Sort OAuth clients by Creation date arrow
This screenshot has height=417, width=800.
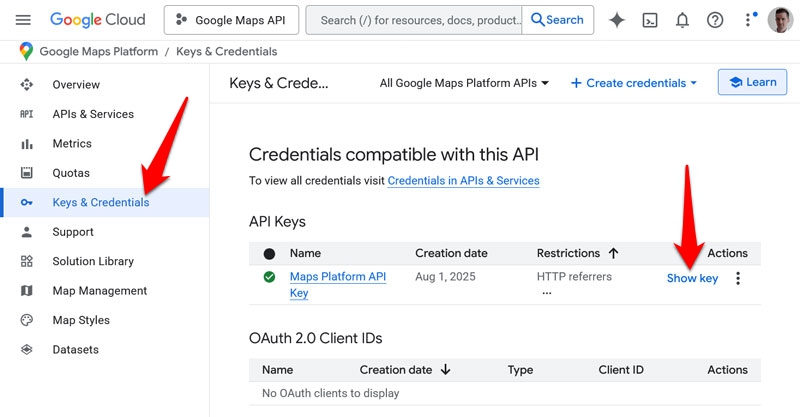coord(445,370)
